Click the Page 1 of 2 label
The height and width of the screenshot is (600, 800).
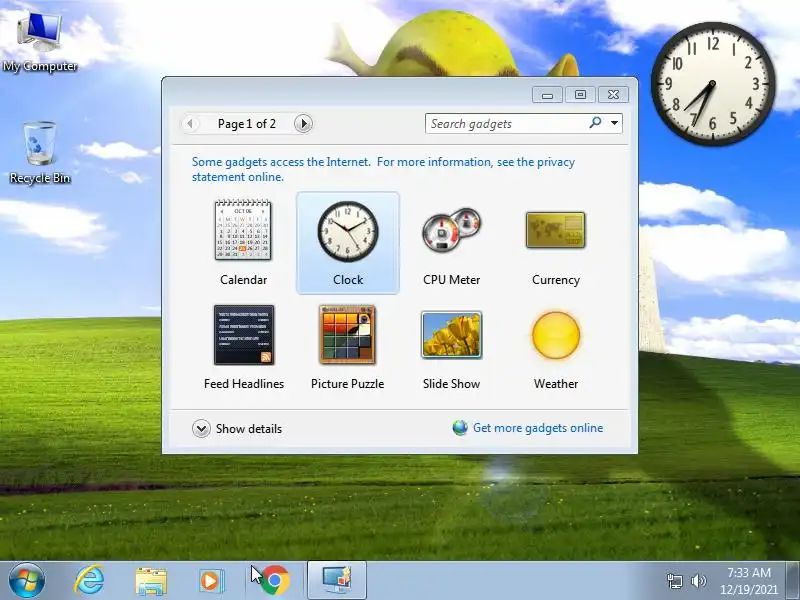tap(246, 124)
